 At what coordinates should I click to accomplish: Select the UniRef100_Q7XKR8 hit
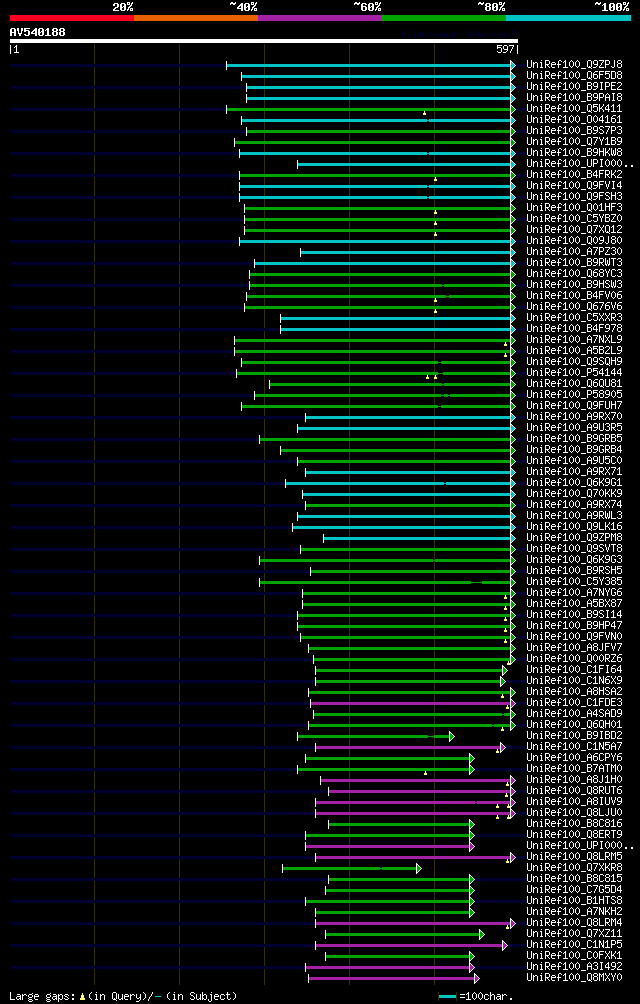(x=574, y=866)
